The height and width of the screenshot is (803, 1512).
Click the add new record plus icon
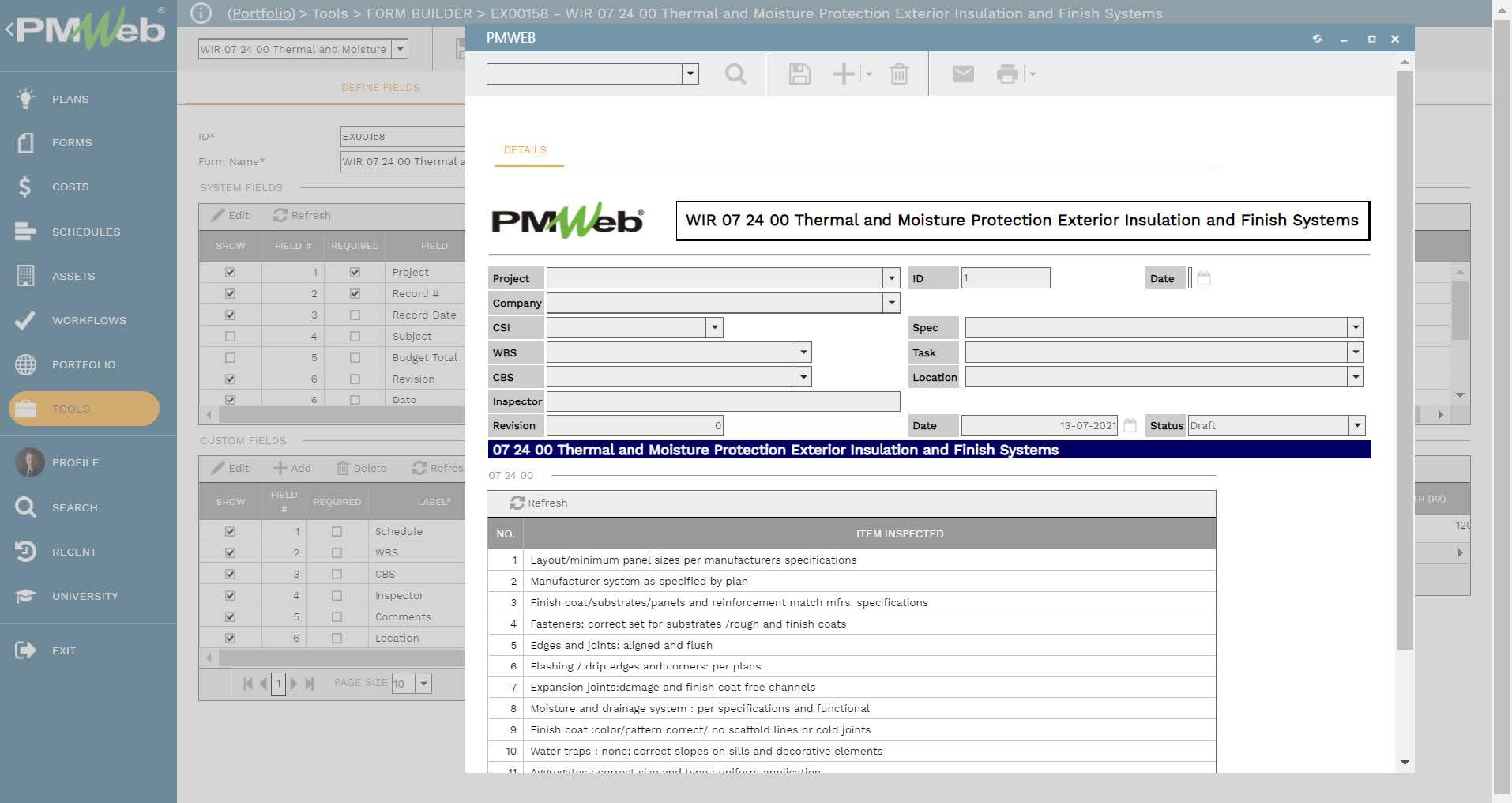coord(844,74)
